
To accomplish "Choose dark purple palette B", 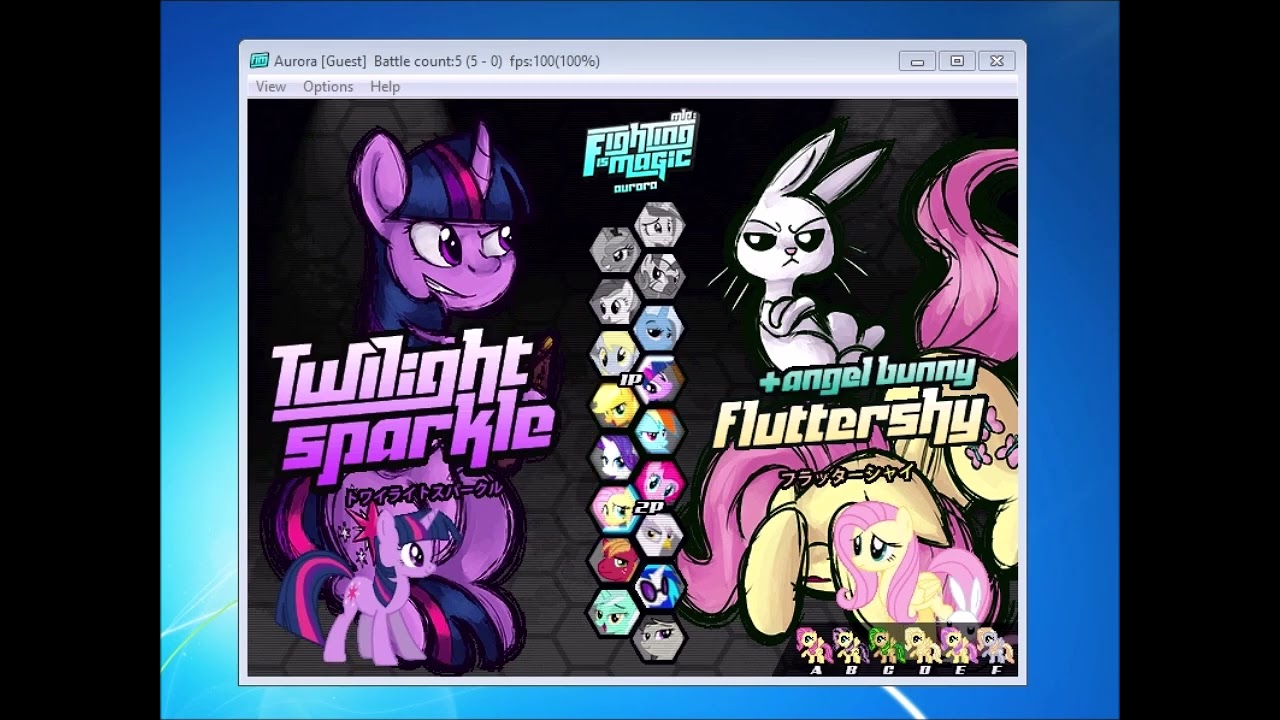I will point(850,646).
